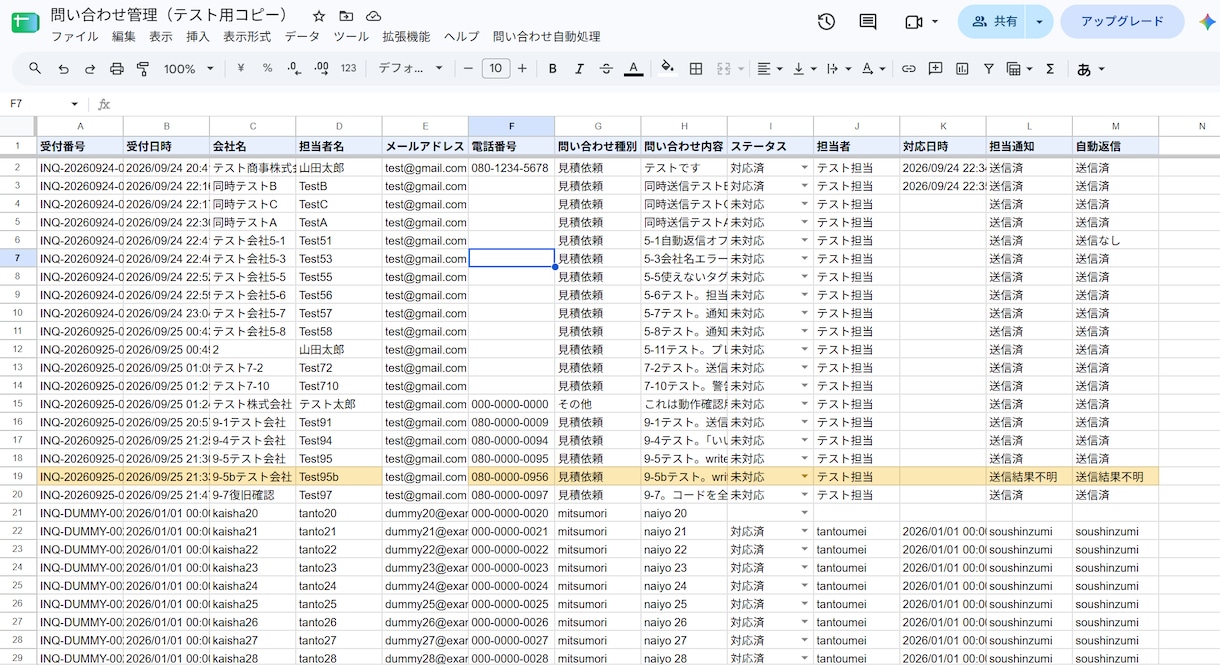Format as yen currency
The image size is (1220, 665).
pyautogui.click(x=241, y=69)
